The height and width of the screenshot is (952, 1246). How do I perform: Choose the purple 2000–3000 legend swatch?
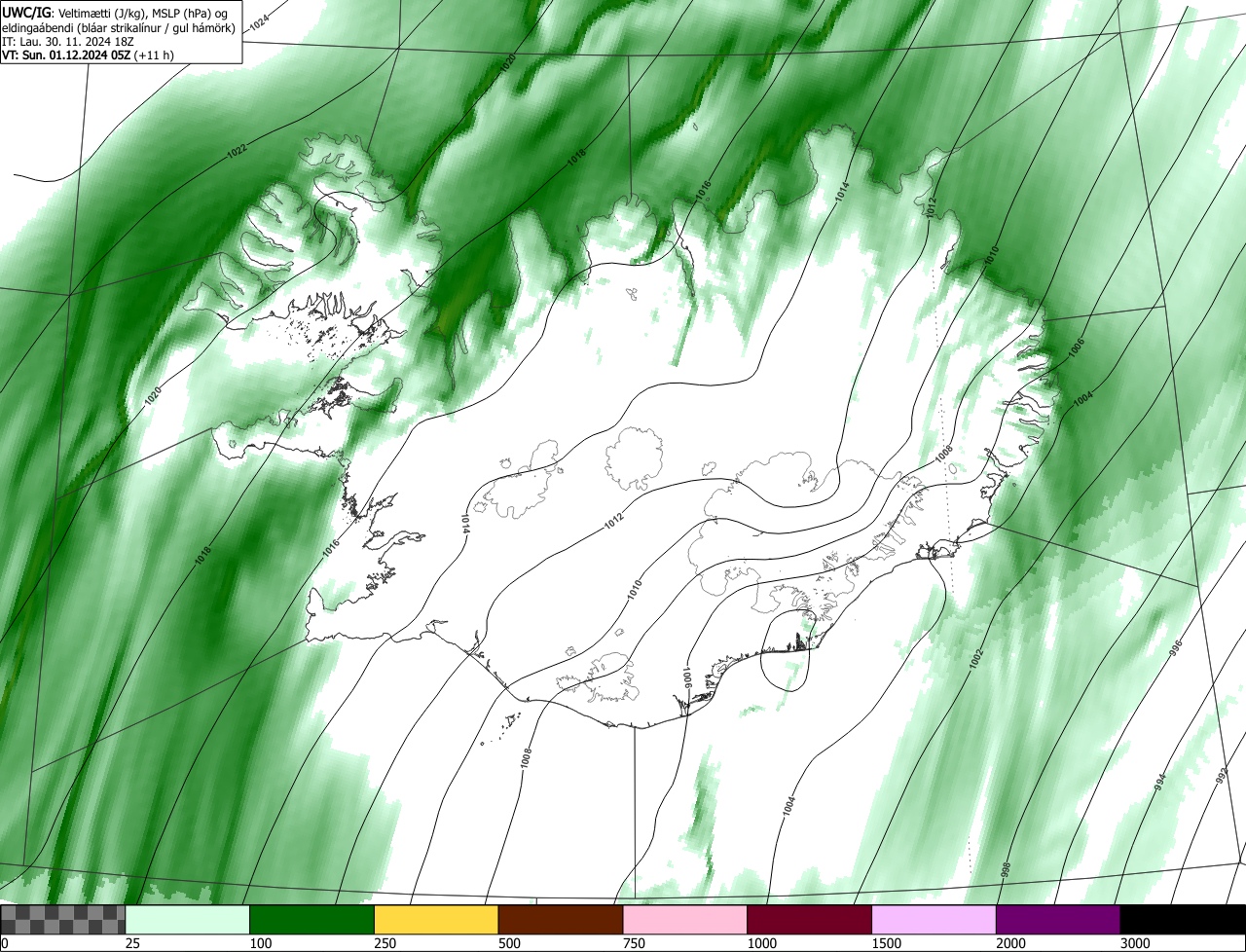pyautogui.click(x=1058, y=920)
